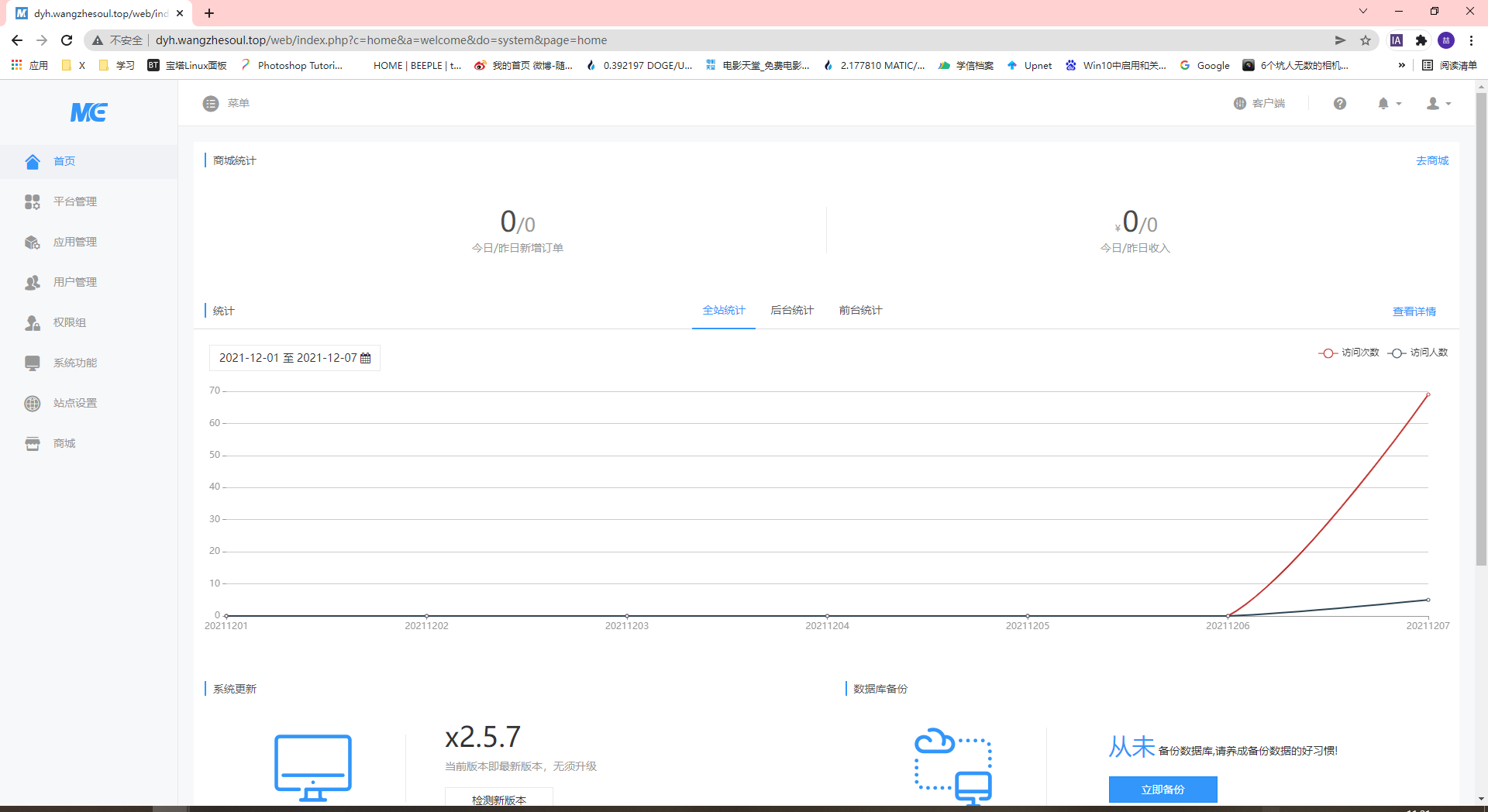This screenshot has width=1488, height=812.
Task: Show more bookmarks with the chevron
Action: (x=1401, y=66)
